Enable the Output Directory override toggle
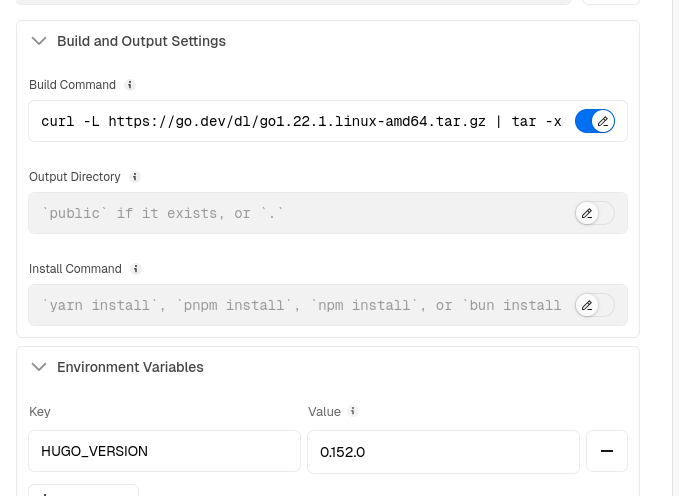This screenshot has height=496, width=679. [x=595, y=213]
